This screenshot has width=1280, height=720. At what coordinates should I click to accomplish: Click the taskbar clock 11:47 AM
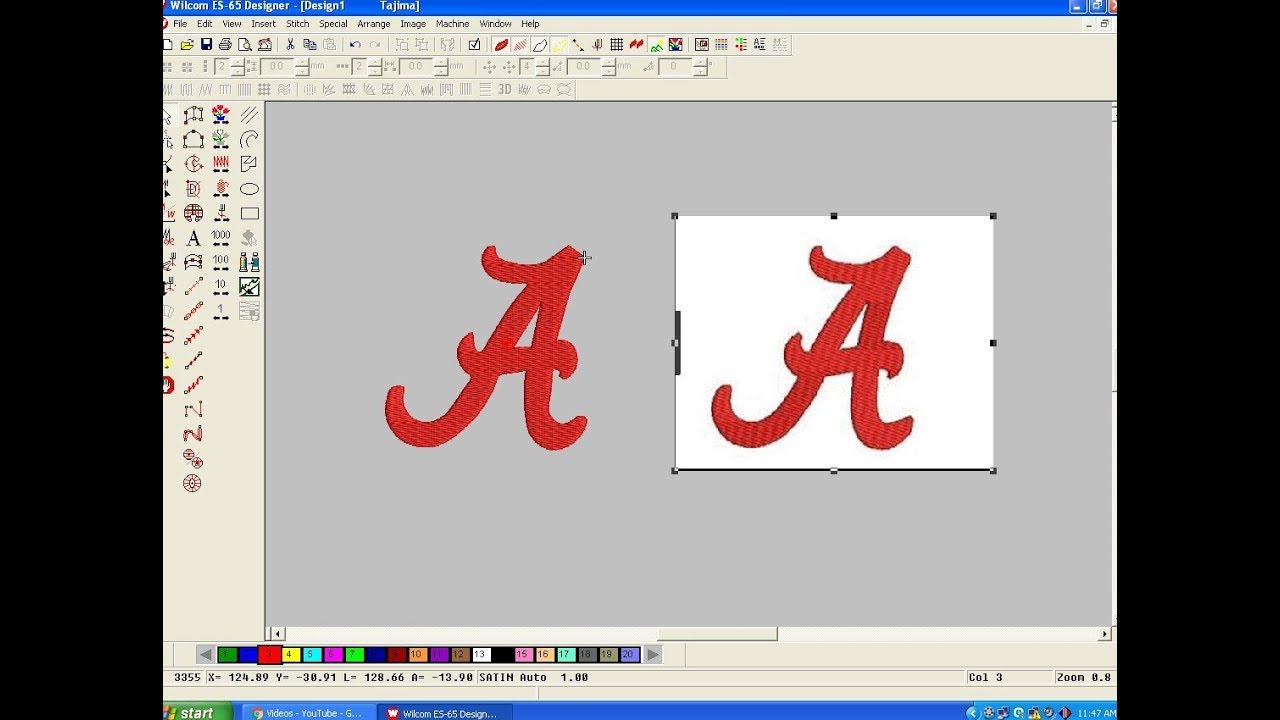click(1097, 713)
